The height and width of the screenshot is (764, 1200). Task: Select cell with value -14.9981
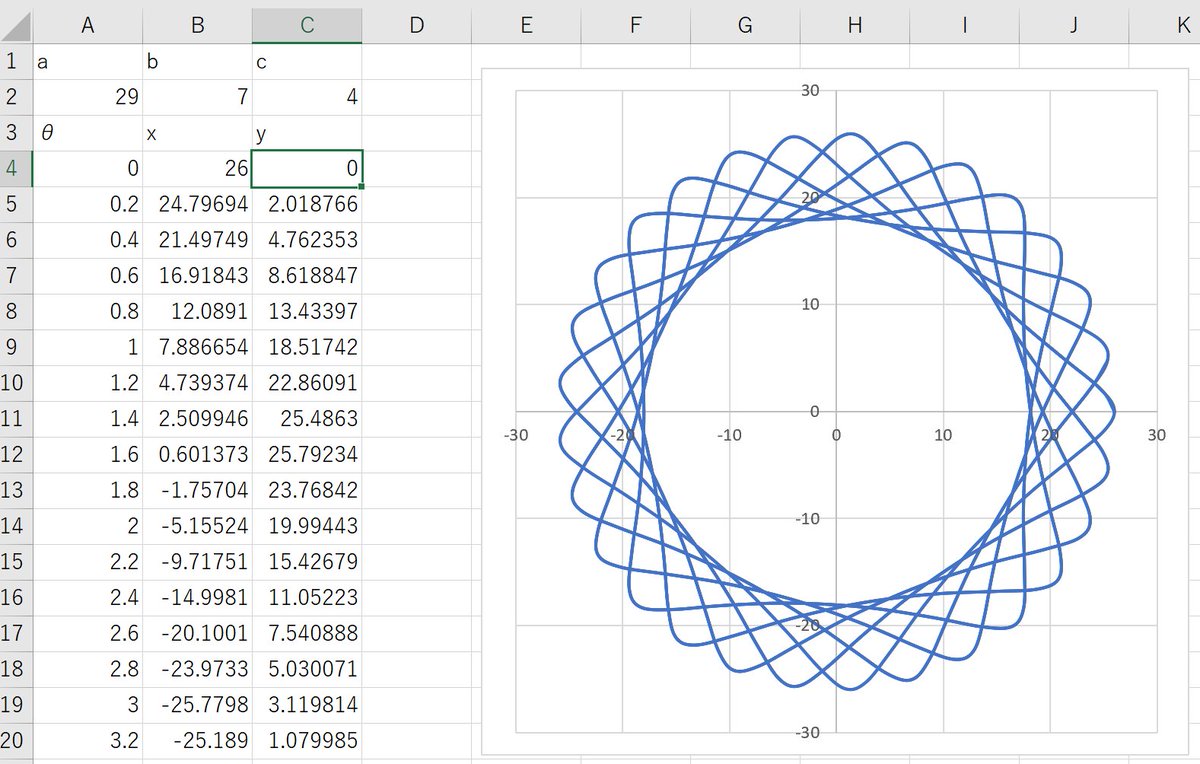(x=198, y=598)
